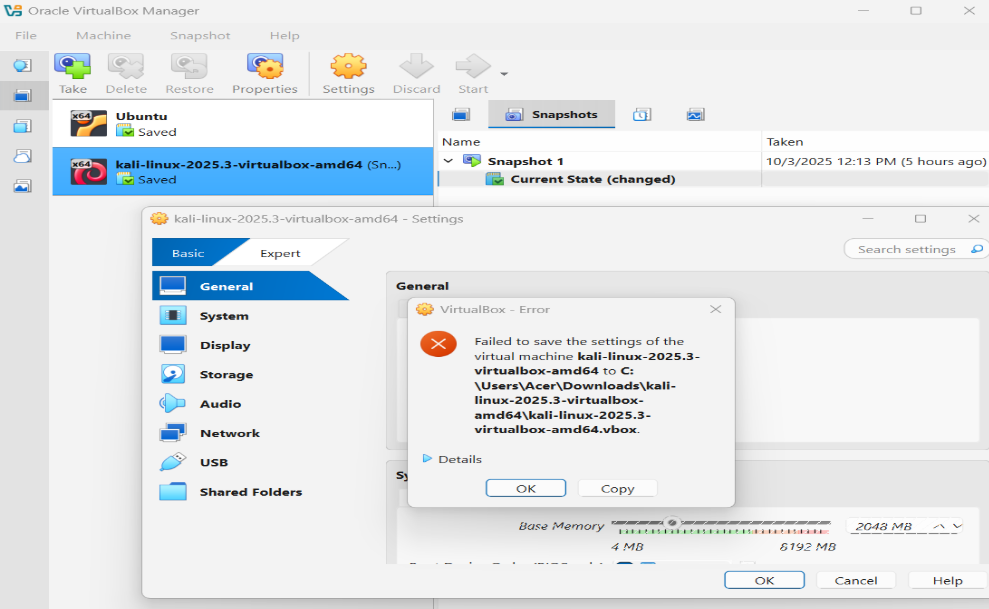The image size is (989, 609).
Task: Open the Storage settings section
Action: 226,374
